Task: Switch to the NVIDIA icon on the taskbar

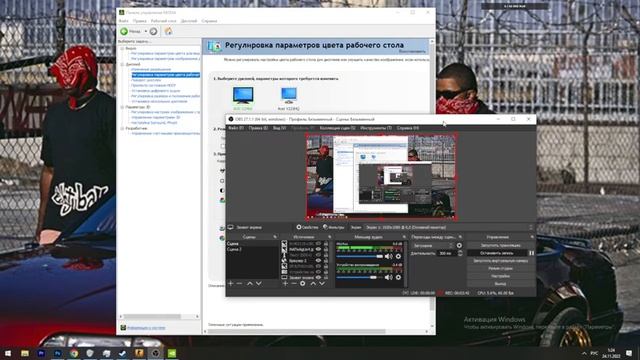Action: pyautogui.click(x=172, y=353)
